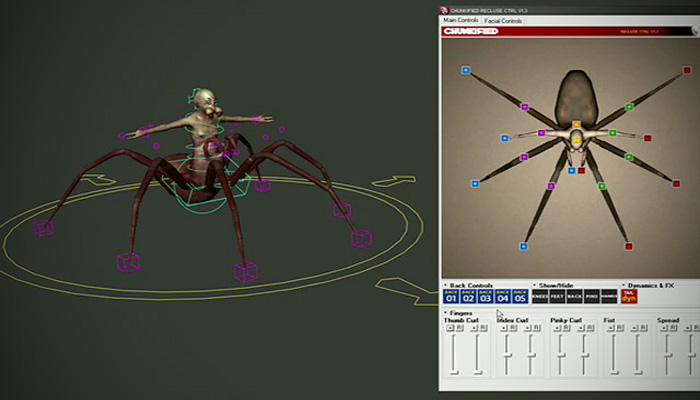The image size is (700, 400).
Task: Select red hand control on right arm
Action: click(x=647, y=138)
